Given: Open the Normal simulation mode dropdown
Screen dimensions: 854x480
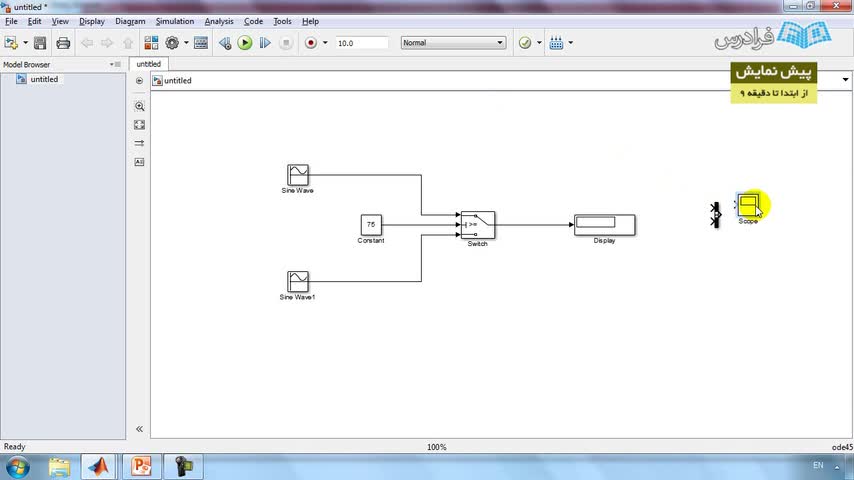Looking at the screenshot, I should pyautogui.click(x=453, y=42).
